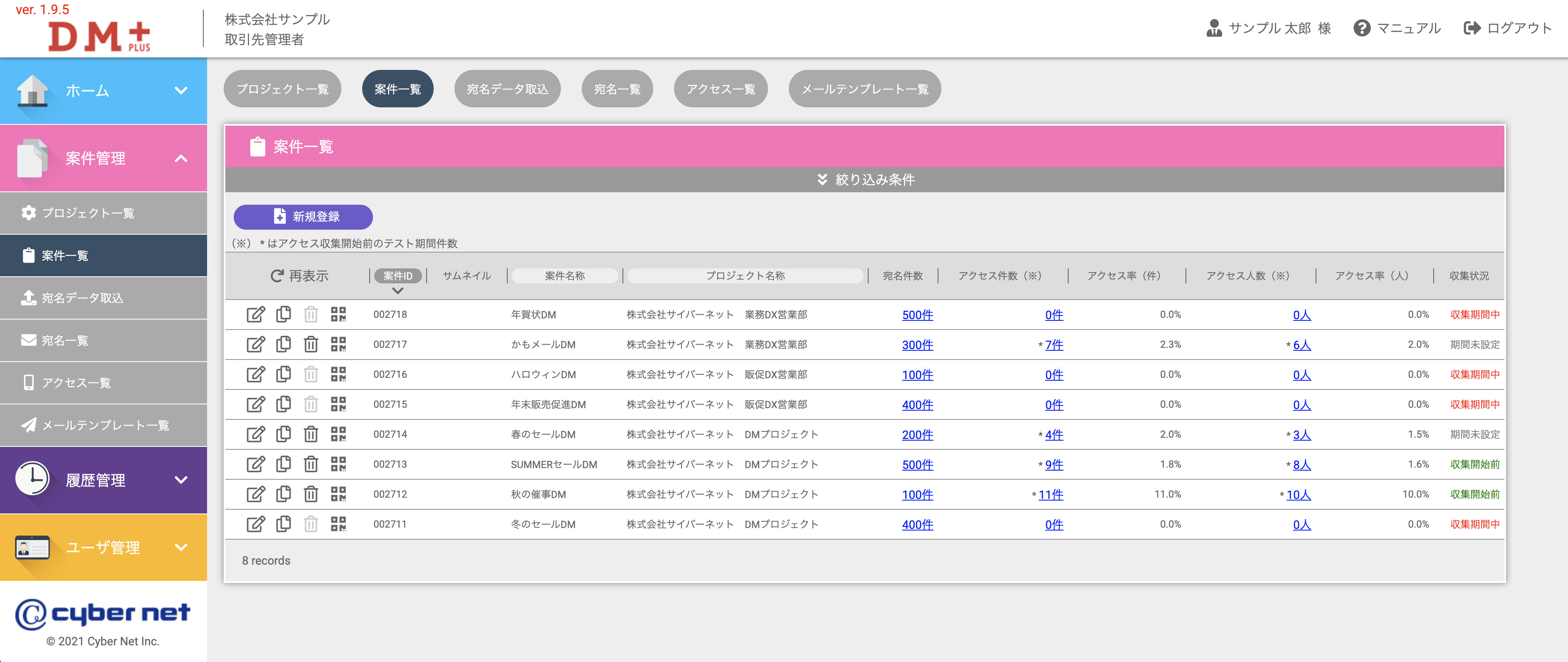Duplicate the ハロウィンDM case
This screenshot has height=662, width=1568.
[x=283, y=374]
